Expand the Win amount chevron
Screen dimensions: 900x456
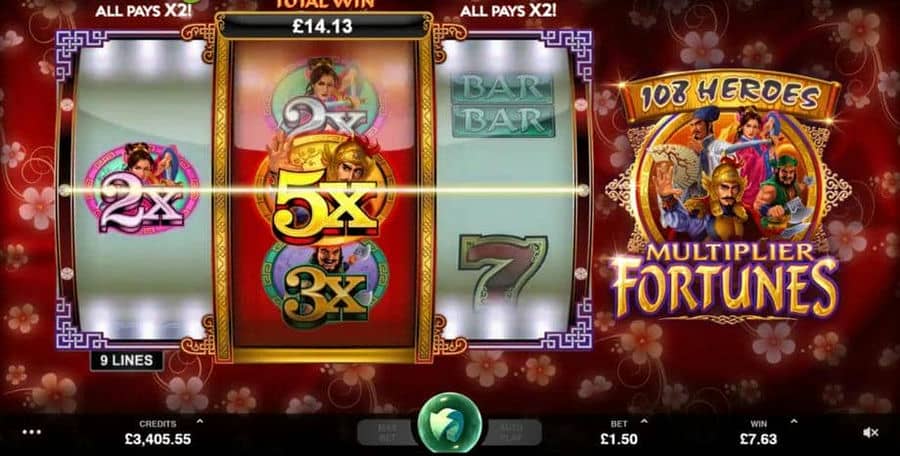click(x=794, y=421)
